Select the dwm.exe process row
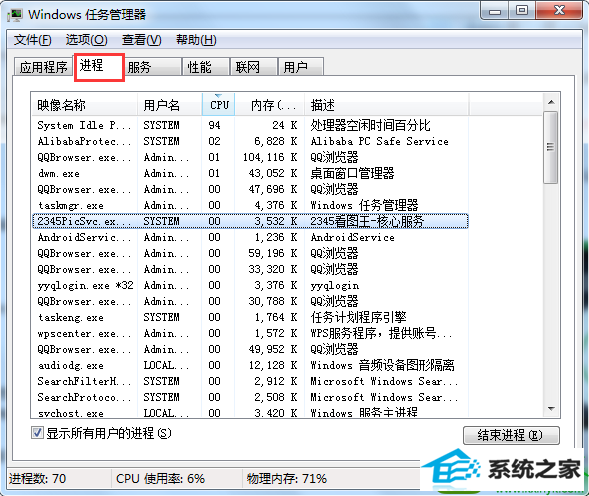This screenshot has height=496, width=589. 250,173
